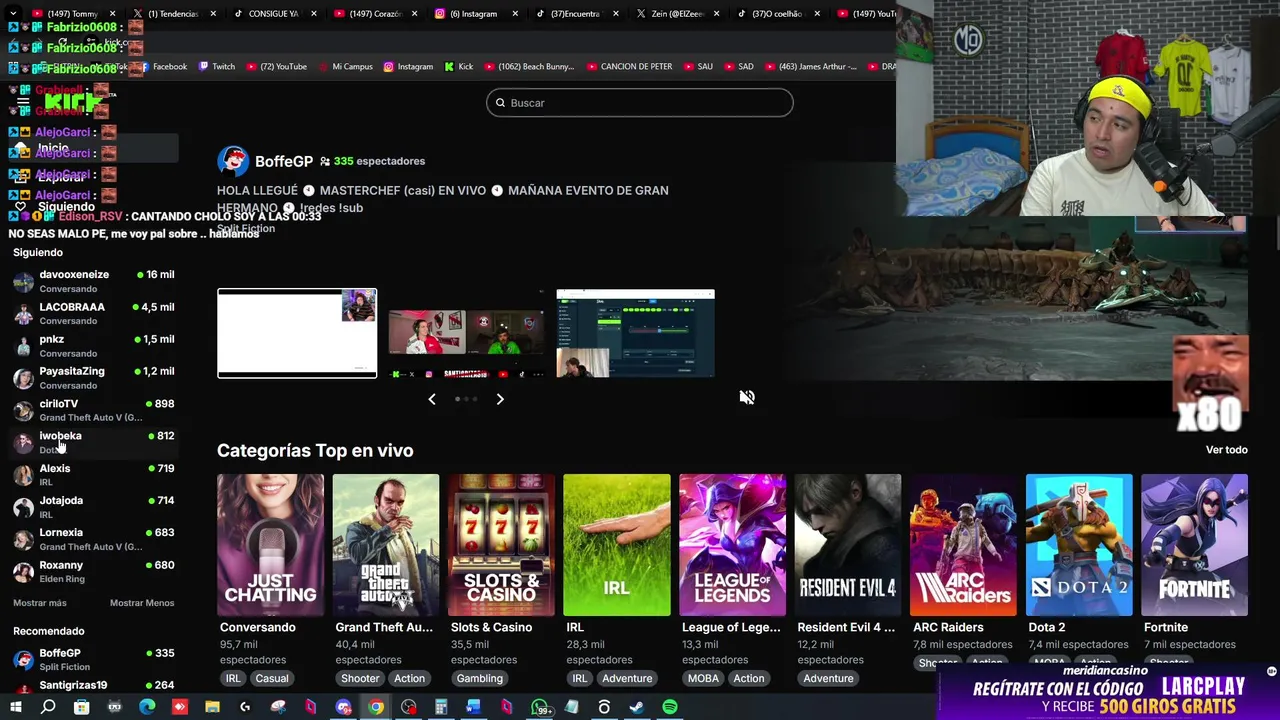Open the Grand Theft Auto V category card
This screenshot has height=720, width=1280.
(385, 545)
